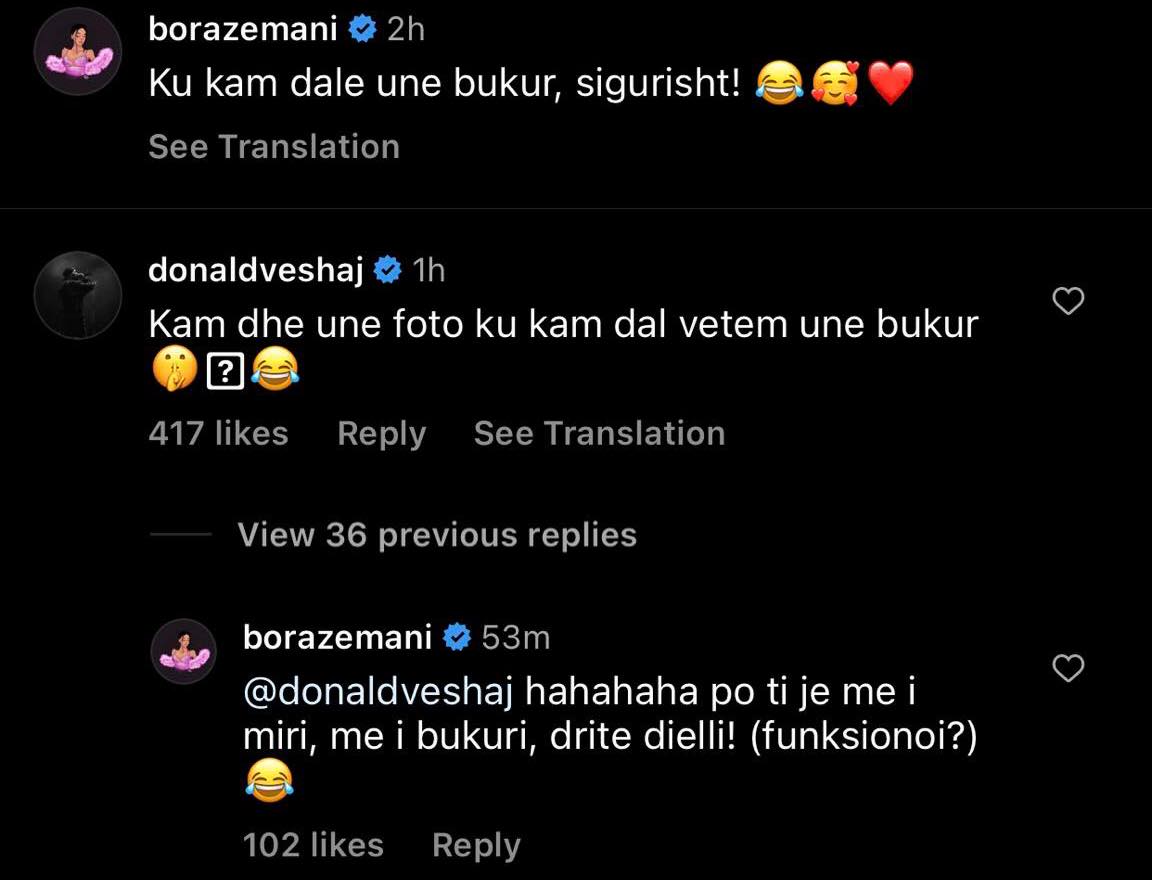This screenshot has height=880, width=1152.
Task: Tap the verified badge next to donaldveshaj
Action: (x=388, y=270)
